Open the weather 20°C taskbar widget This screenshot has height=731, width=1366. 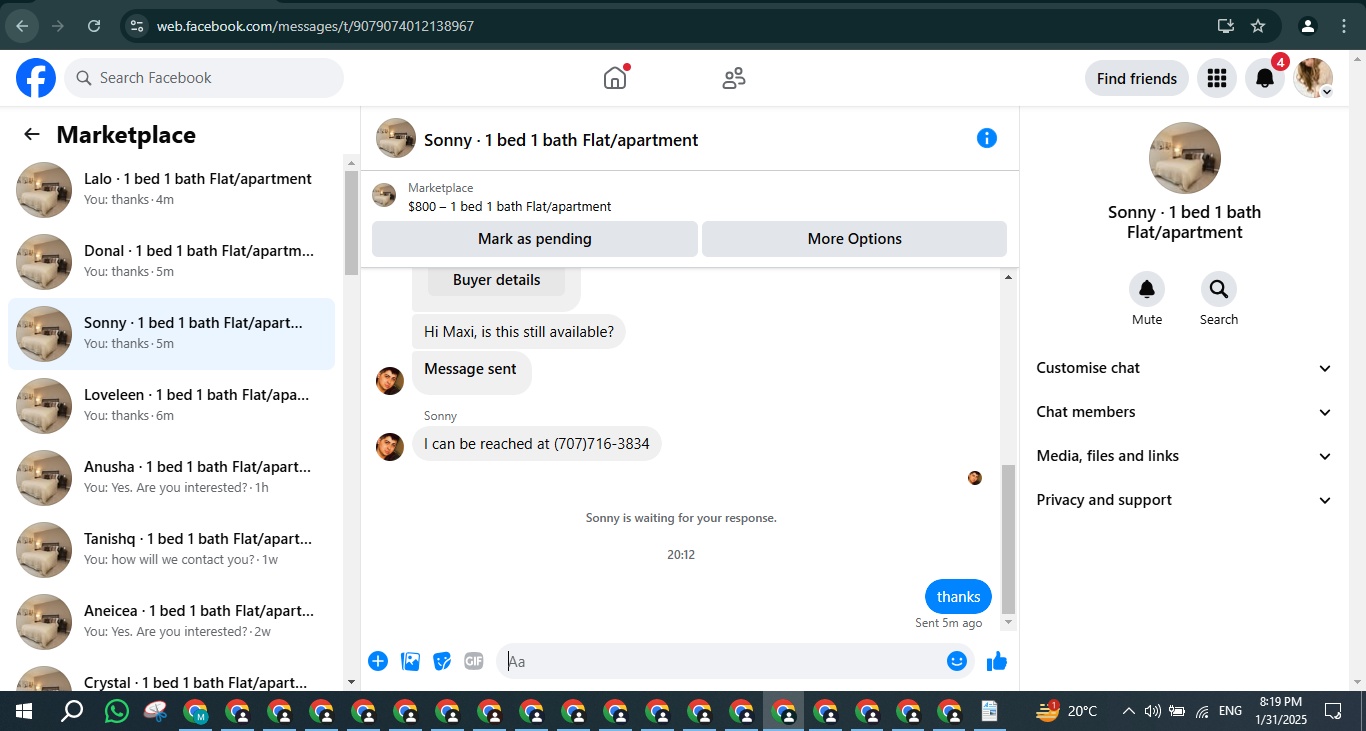click(x=1067, y=711)
